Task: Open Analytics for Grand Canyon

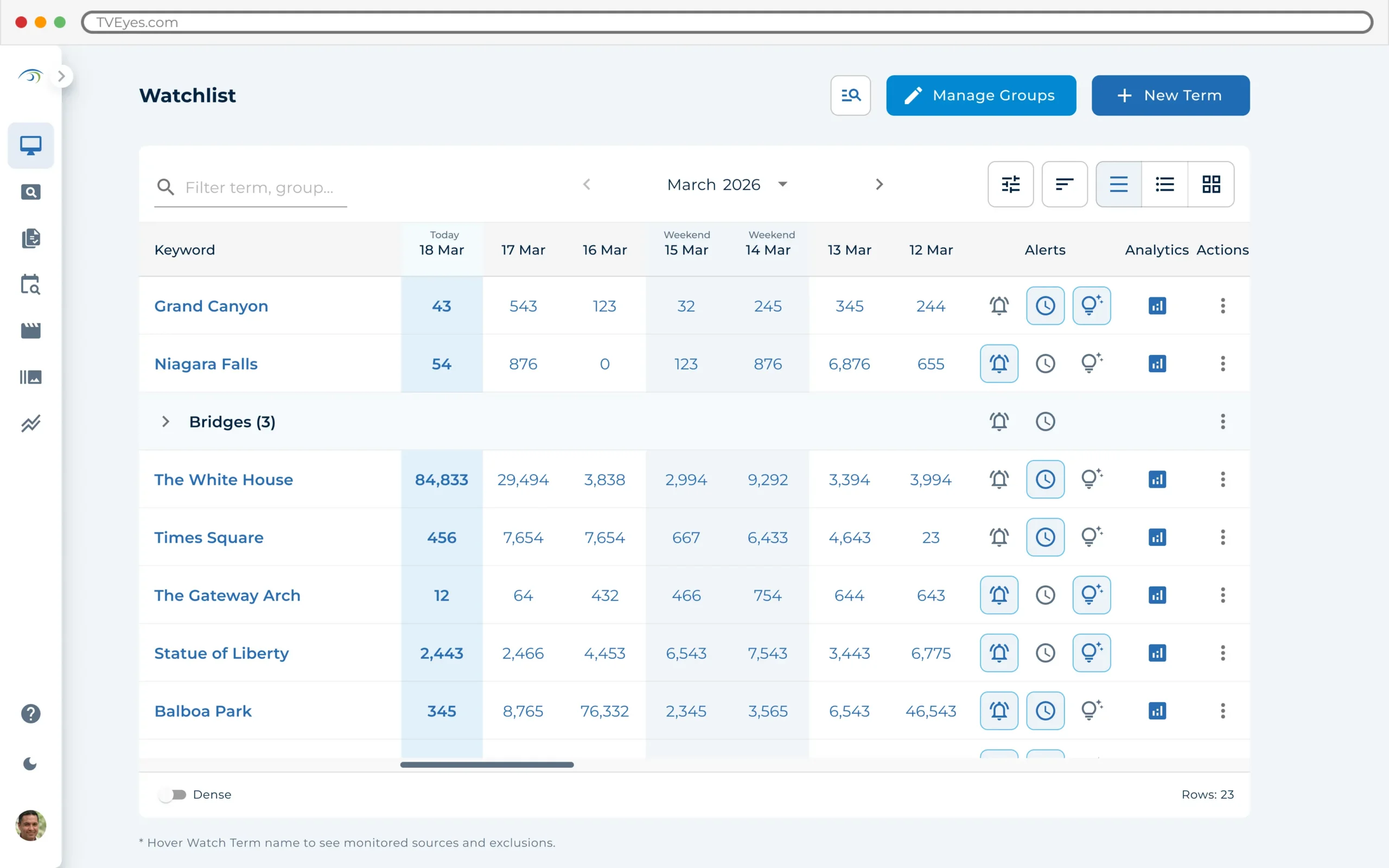Action: (x=1158, y=306)
